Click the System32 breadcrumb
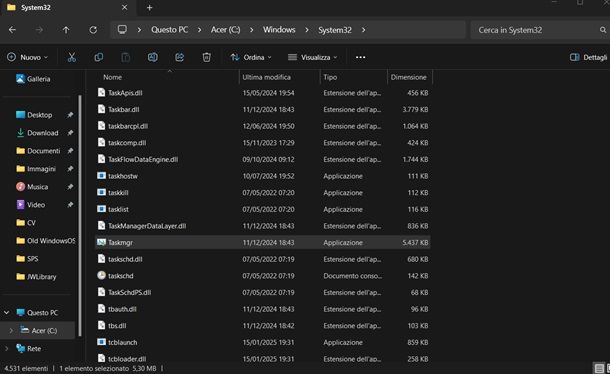The height and width of the screenshot is (374, 610). tap(335, 30)
